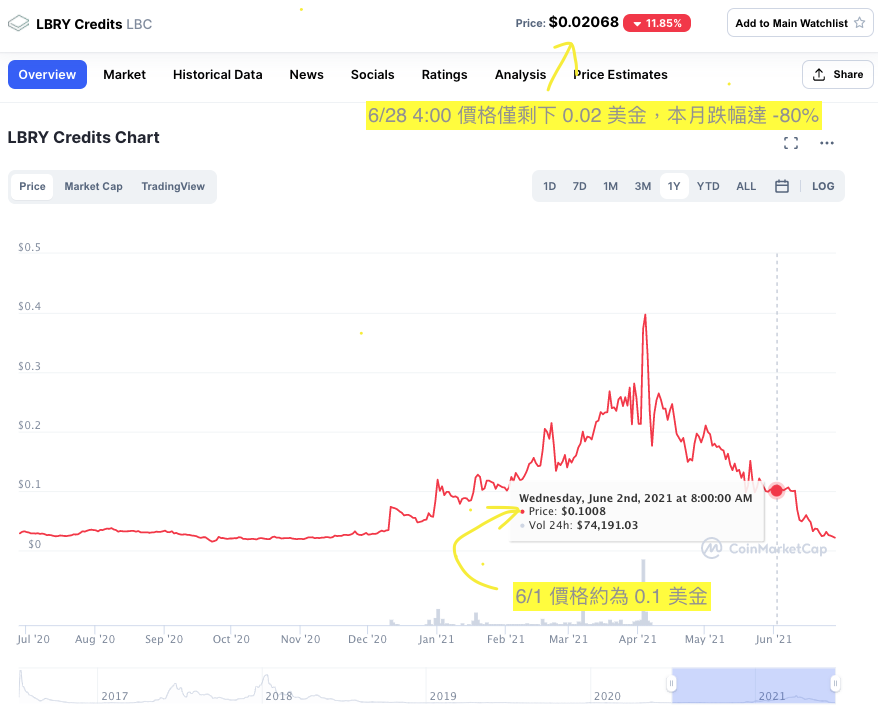This screenshot has height=711, width=878.
Task: Select the ALL time range
Action: [746, 186]
